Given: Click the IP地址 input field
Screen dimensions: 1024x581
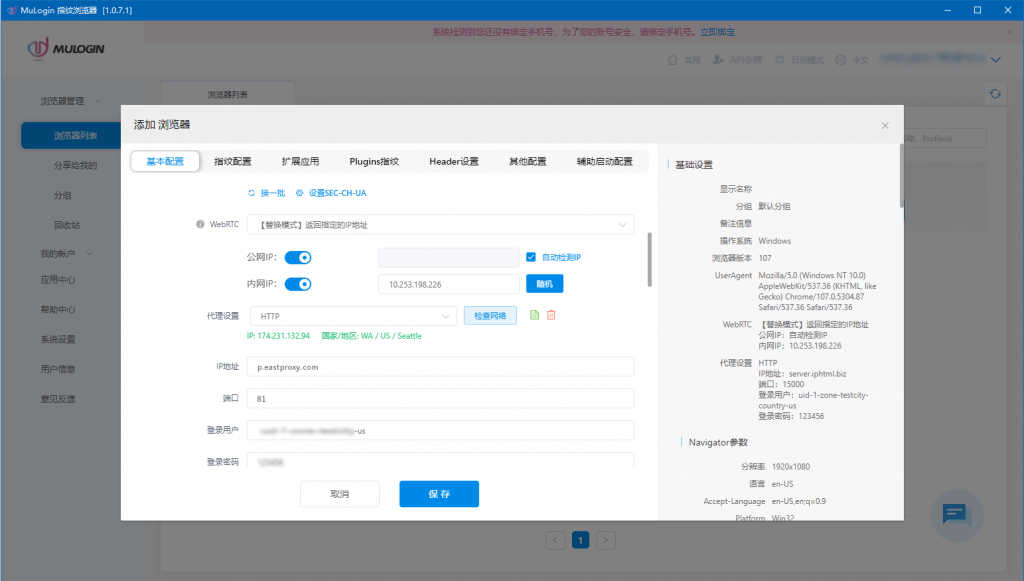Looking at the screenshot, I should (x=440, y=367).
